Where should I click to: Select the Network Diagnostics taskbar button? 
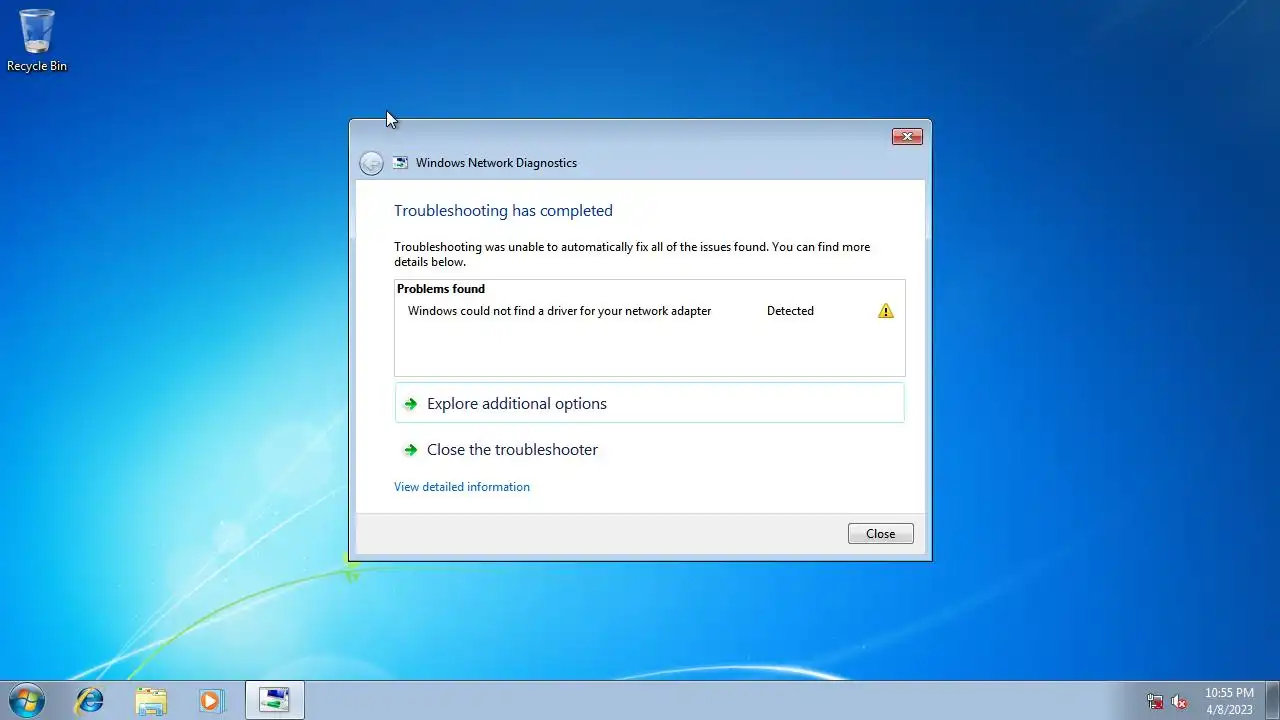tap(275, 700)
